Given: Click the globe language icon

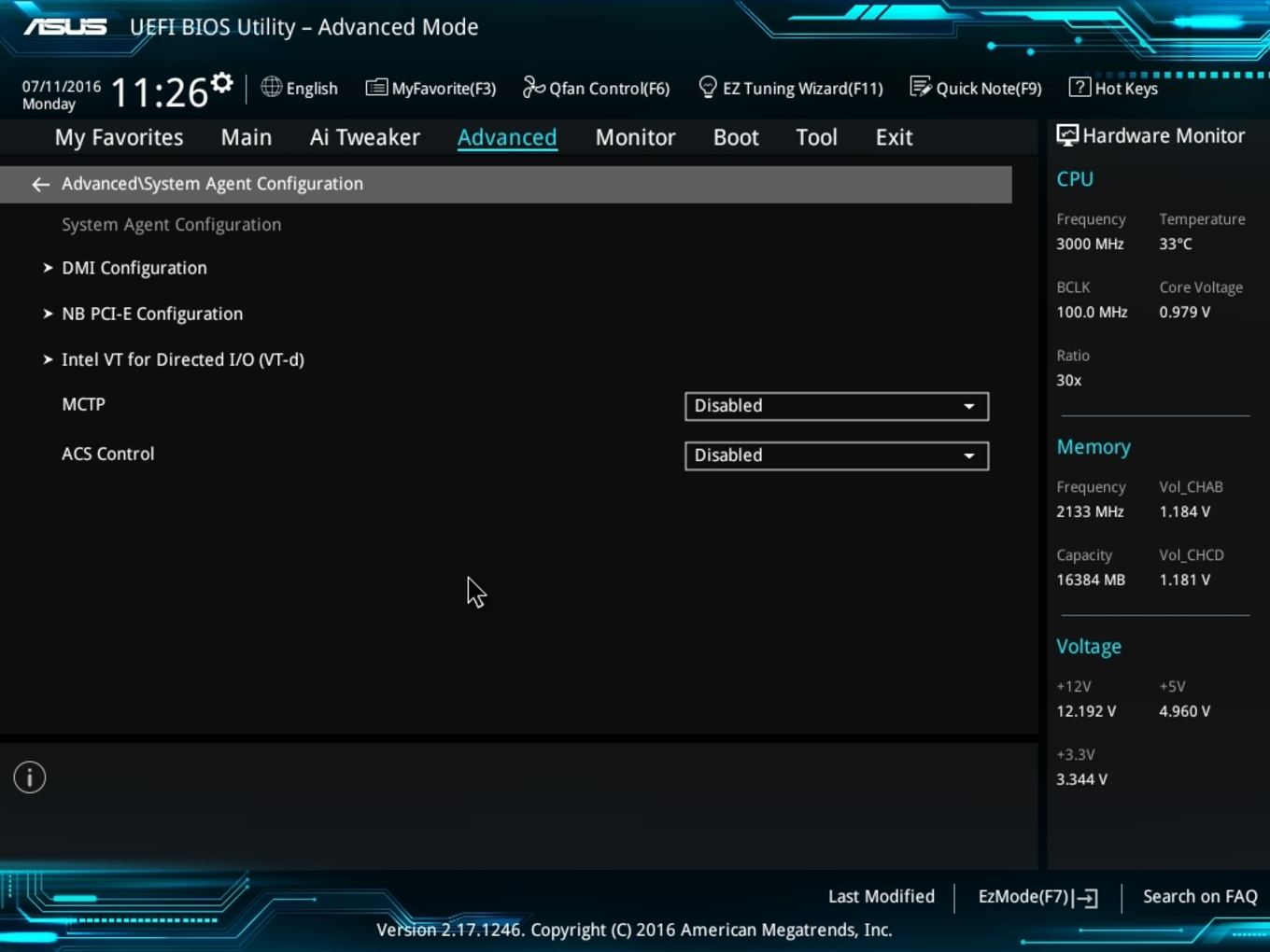Looking at the screenshot, I should click(271, 87).
